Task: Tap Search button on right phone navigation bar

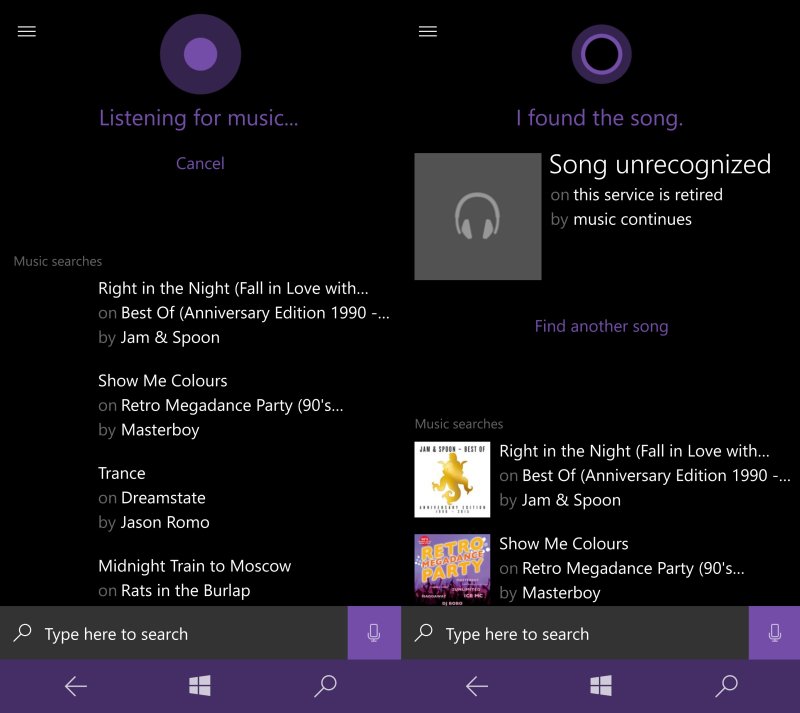Action: (726, 686)
